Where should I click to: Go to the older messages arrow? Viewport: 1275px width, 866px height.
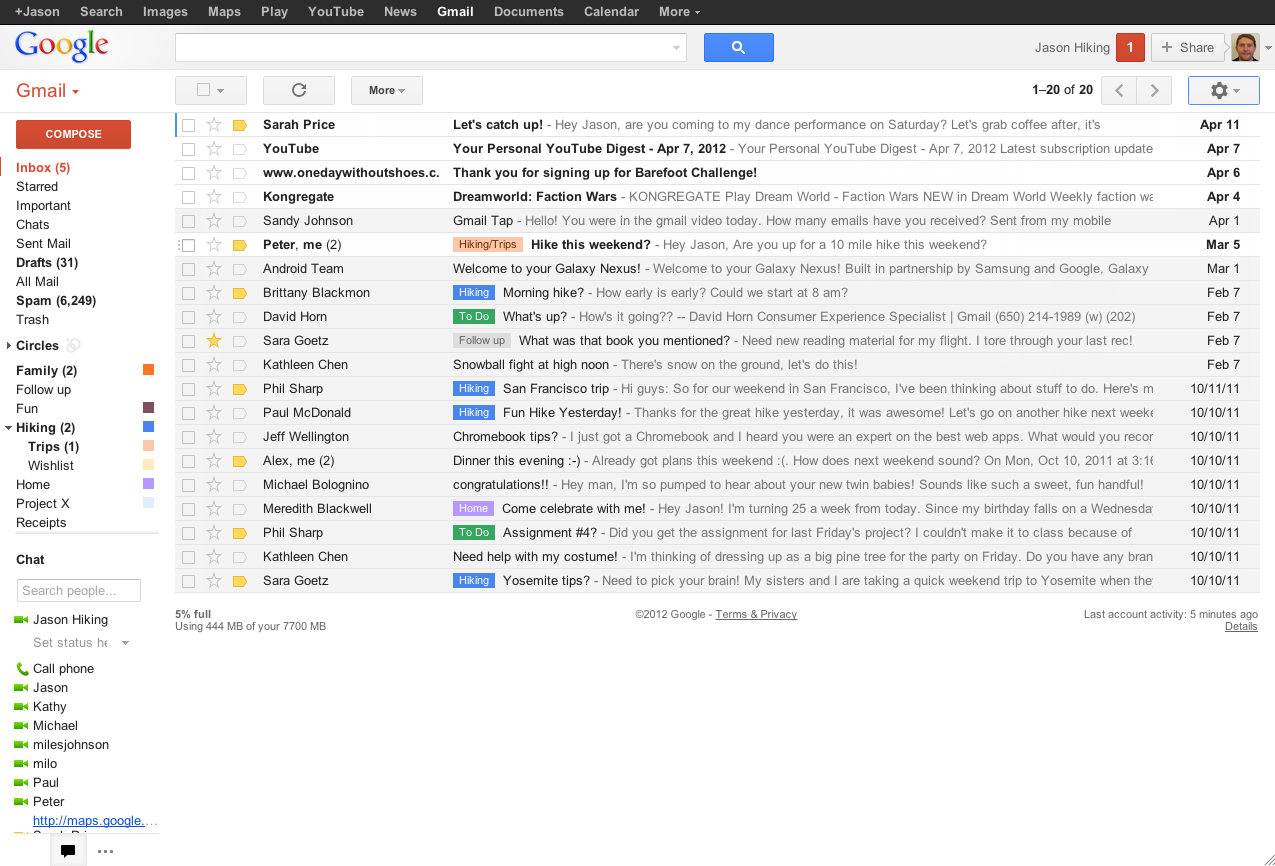[x=1154, y=90]
